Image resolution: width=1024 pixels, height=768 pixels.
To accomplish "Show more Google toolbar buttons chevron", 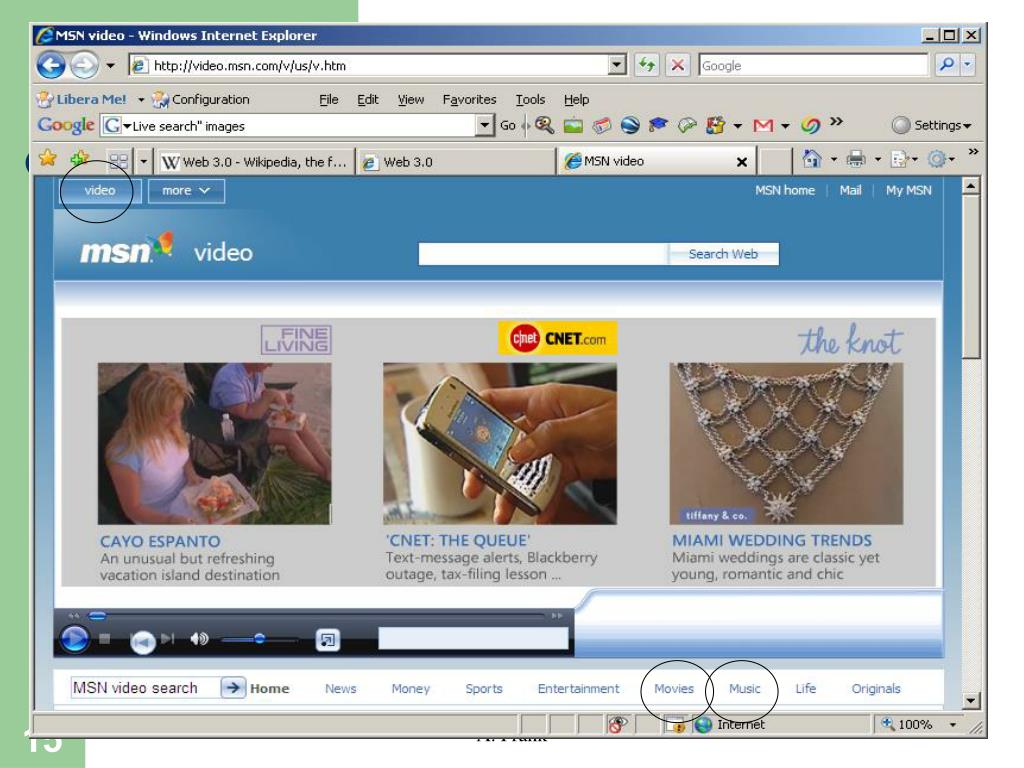I will pos(836,121).
